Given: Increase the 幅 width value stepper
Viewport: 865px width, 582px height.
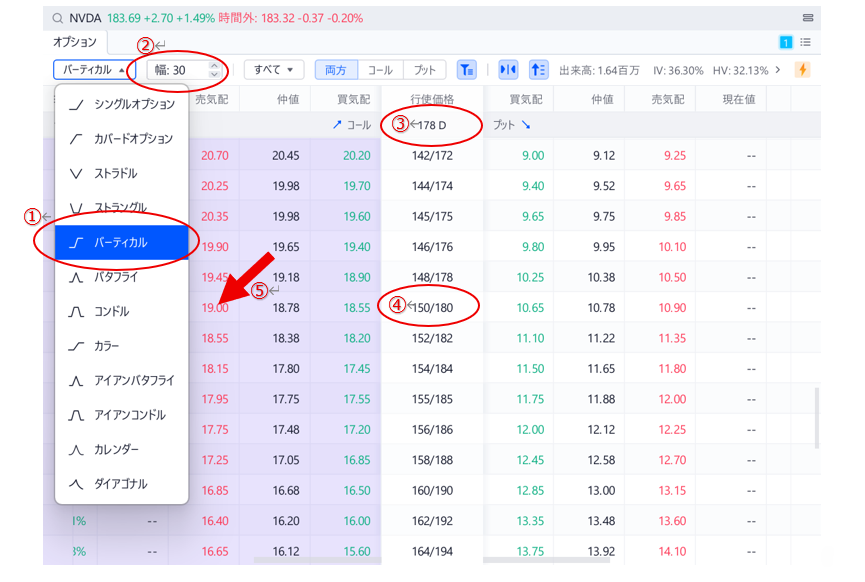Looking at the screenshot, I should [x=213, y=66].
